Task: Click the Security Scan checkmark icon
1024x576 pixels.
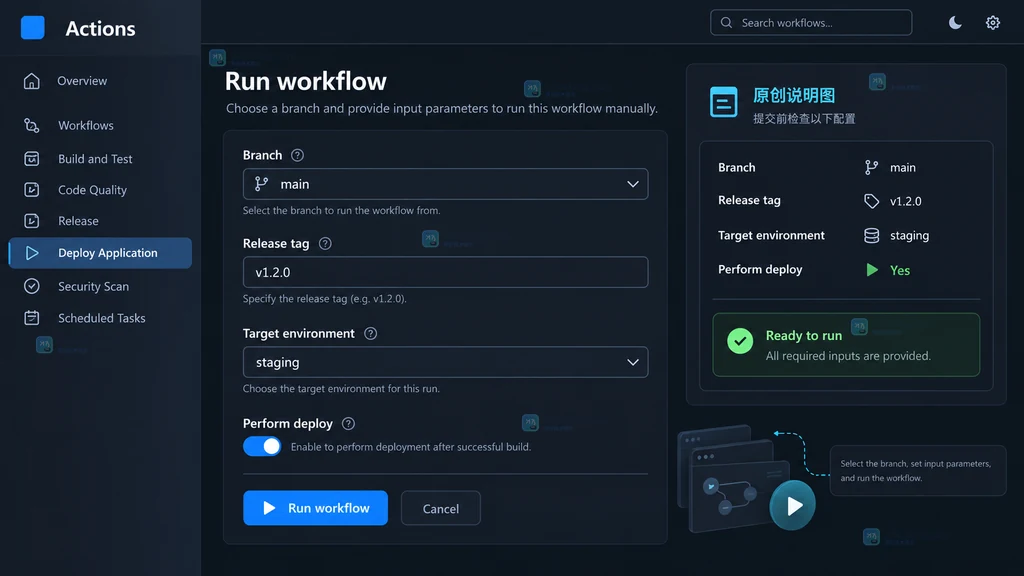Action: [31, 286]
